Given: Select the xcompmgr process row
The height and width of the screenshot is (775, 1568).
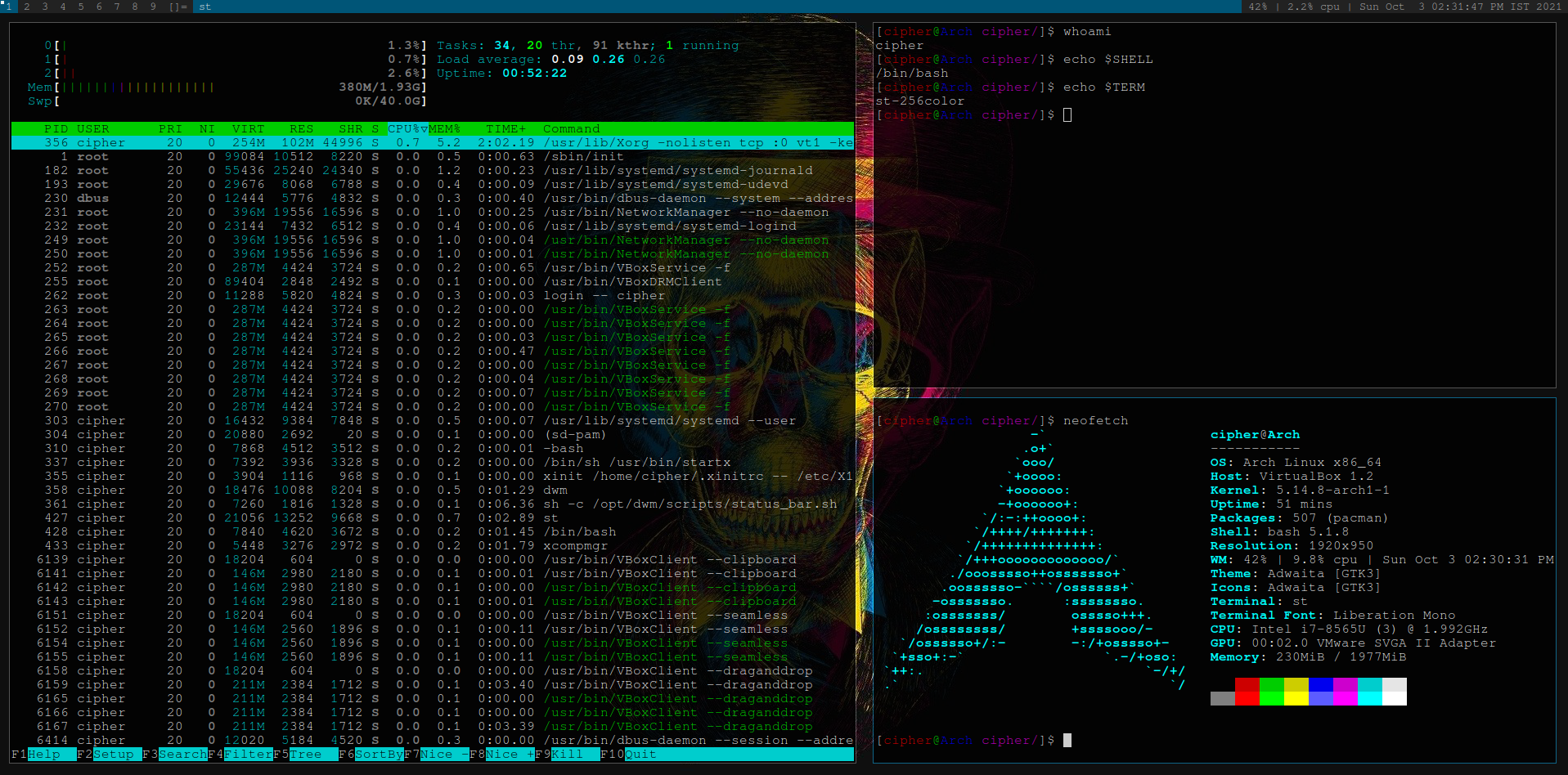Looking at the screenshot, I should tap(433, 546).
